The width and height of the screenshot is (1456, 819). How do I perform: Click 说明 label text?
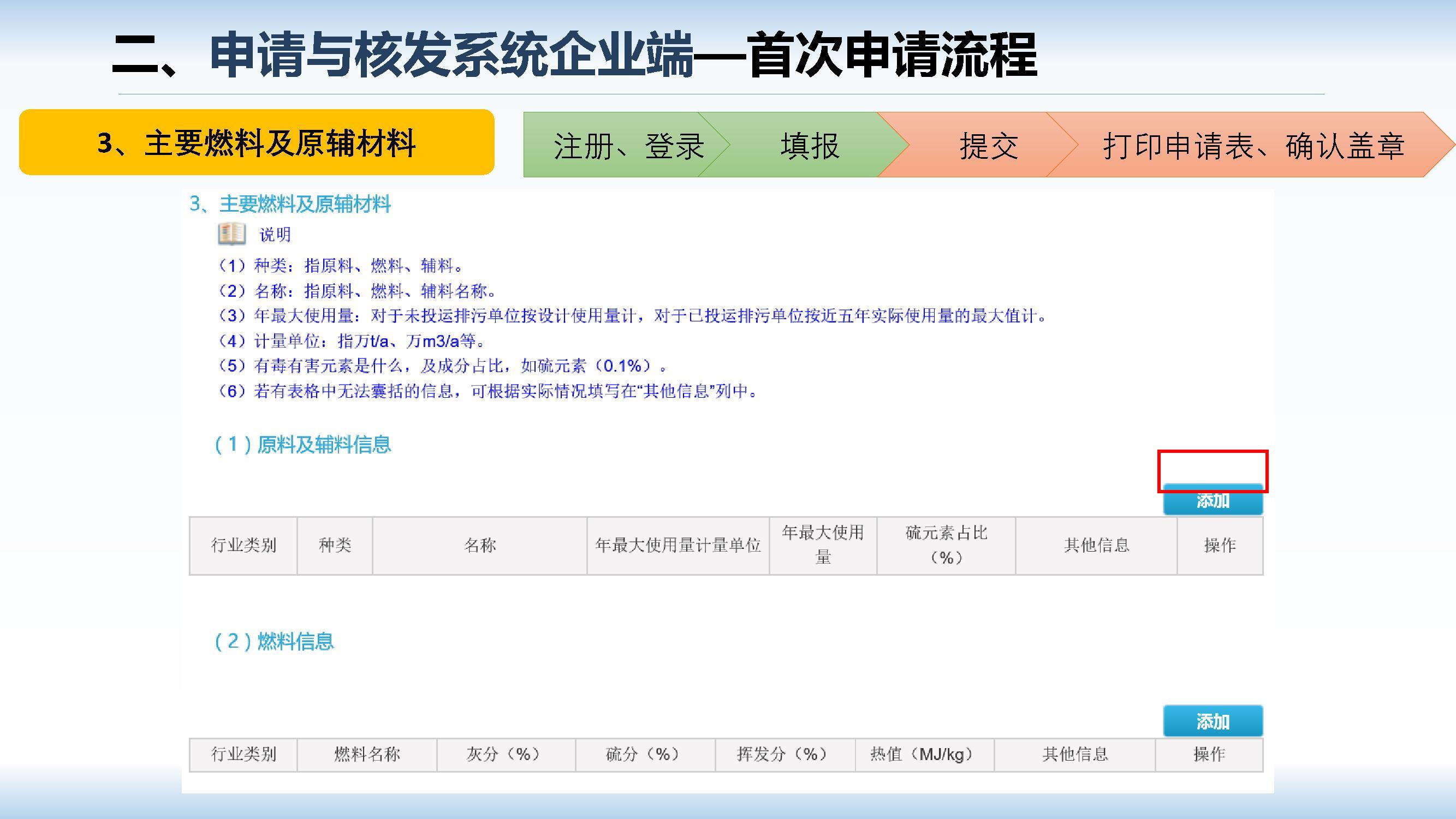point(275,235)
